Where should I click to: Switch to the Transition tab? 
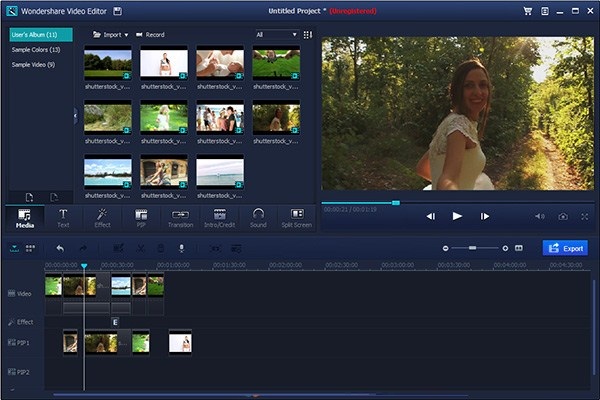click(181, 217)
